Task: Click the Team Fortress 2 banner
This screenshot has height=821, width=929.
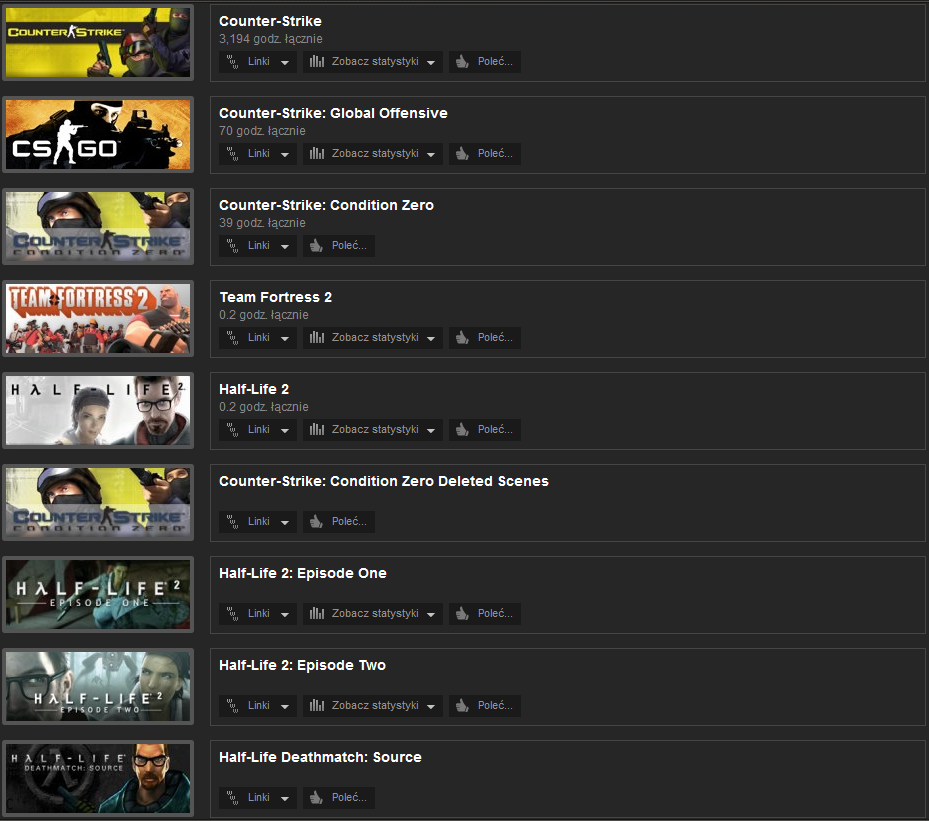Action: (x=98, y=319)
